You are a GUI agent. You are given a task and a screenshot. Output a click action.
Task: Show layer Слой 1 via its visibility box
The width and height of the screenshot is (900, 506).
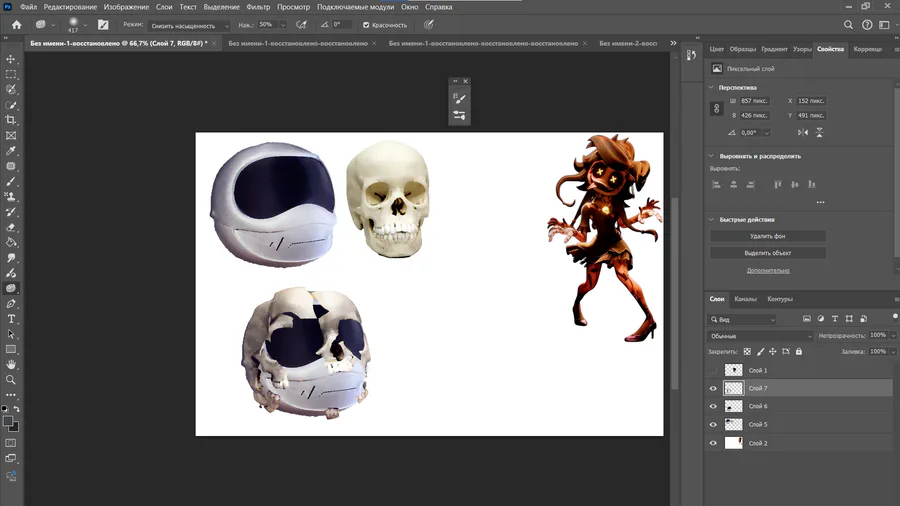pyautogui.click(x=713, y=371)
